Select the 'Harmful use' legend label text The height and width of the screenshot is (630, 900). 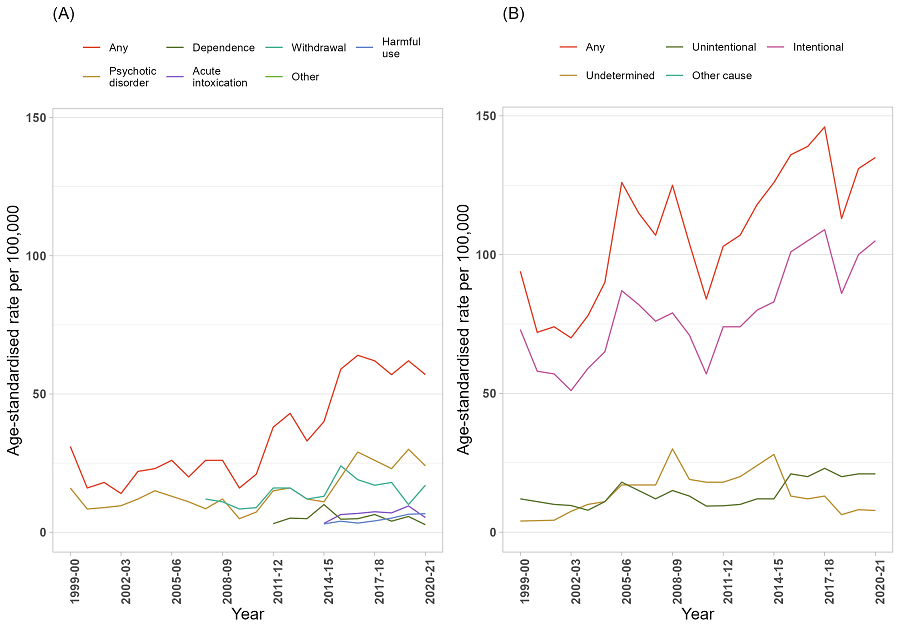pos(401,48)
